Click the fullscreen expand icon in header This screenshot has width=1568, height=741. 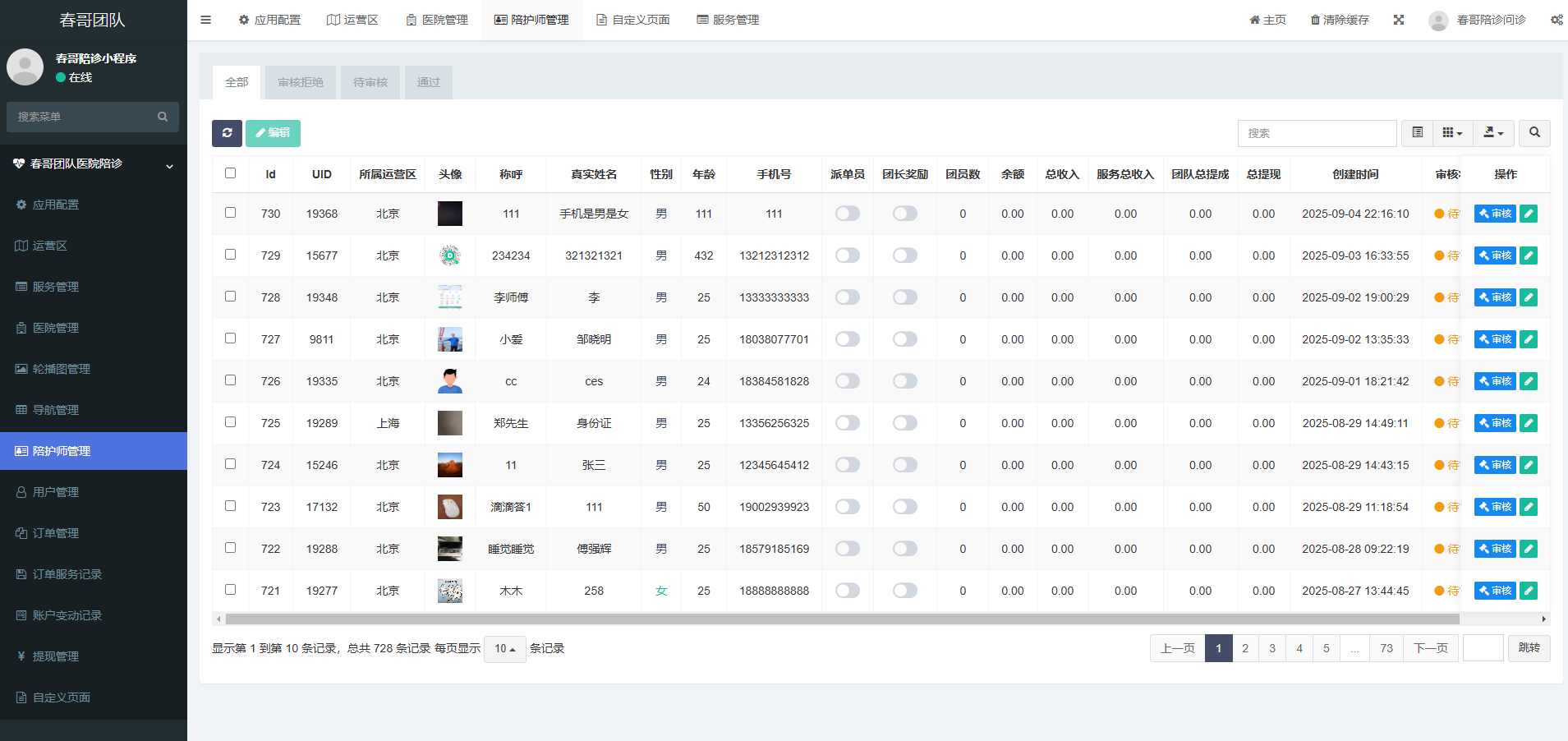[x=1399, y=20]
